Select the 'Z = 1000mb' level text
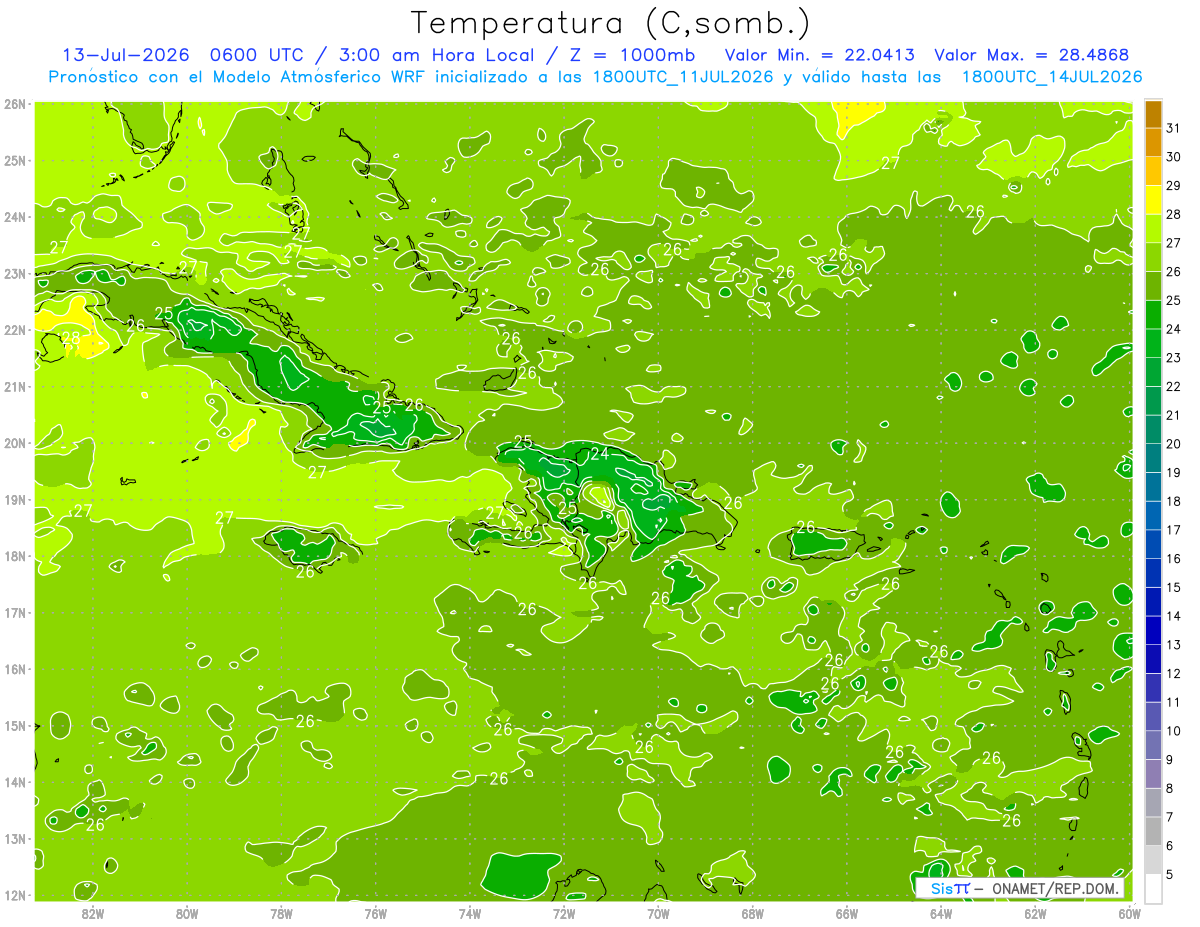 (x=628, y=55)
